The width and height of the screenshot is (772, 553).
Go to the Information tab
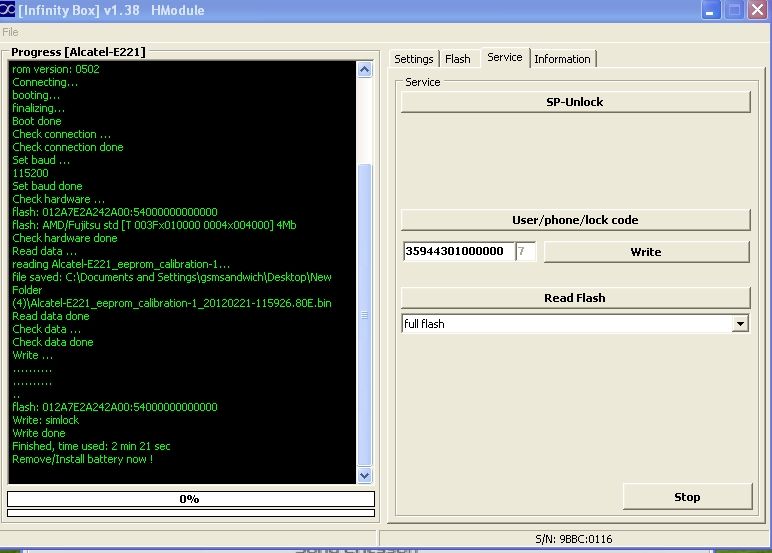(x=562, y=59)
